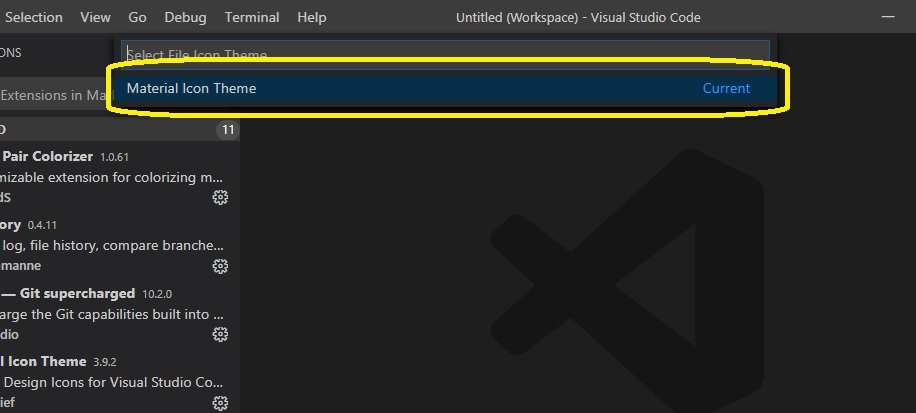
Task: Open the Help menu
Action: click(311, 18)
